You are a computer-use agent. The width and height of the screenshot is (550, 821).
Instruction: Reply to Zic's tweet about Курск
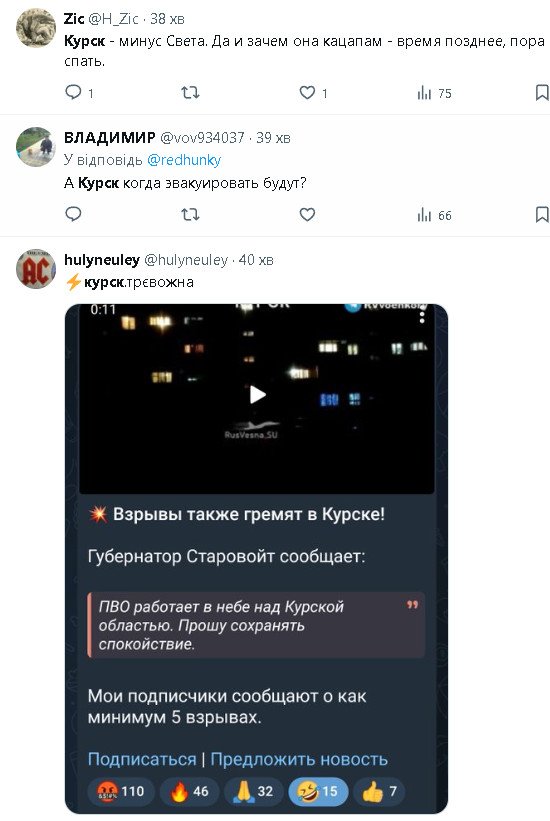[x=79, y=93]
